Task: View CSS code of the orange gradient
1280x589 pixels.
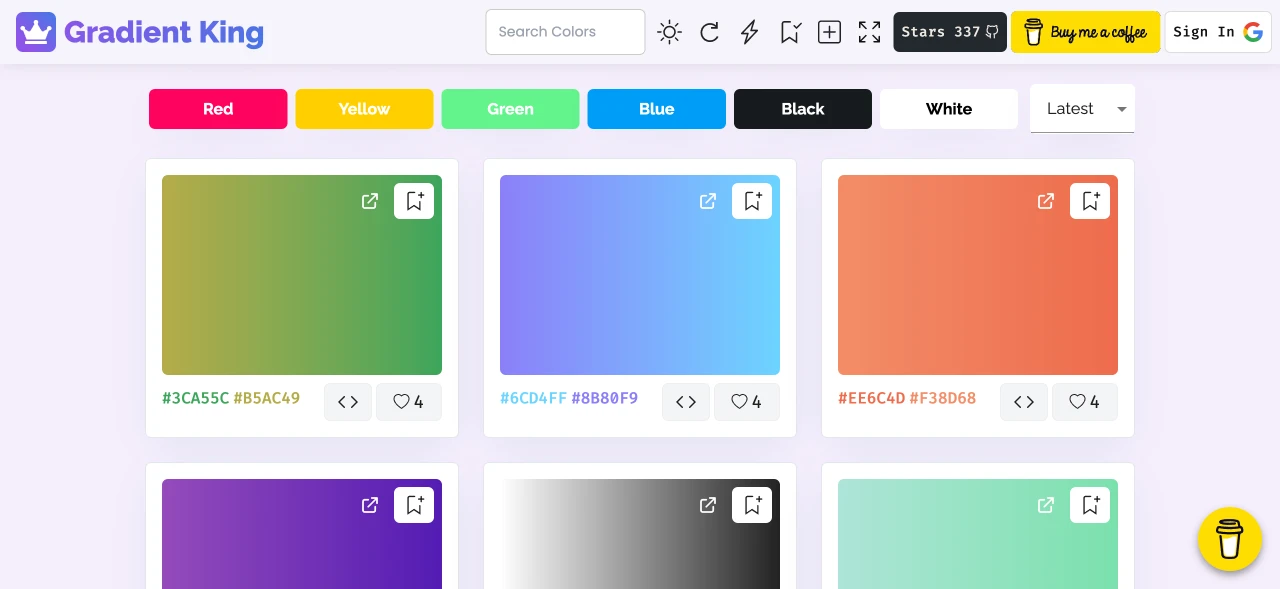Action: (1024, 402)
